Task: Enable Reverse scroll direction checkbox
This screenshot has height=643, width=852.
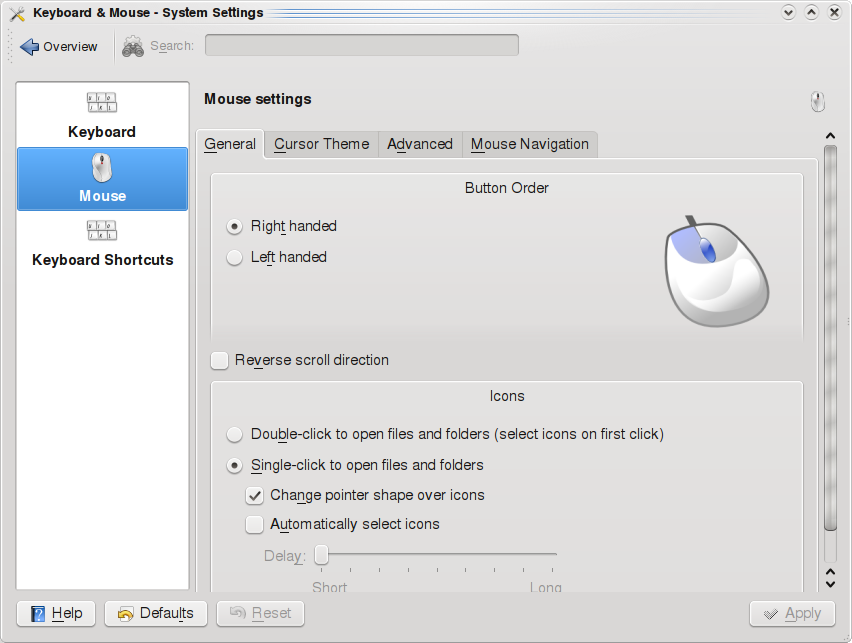Action: click(220, 360)
